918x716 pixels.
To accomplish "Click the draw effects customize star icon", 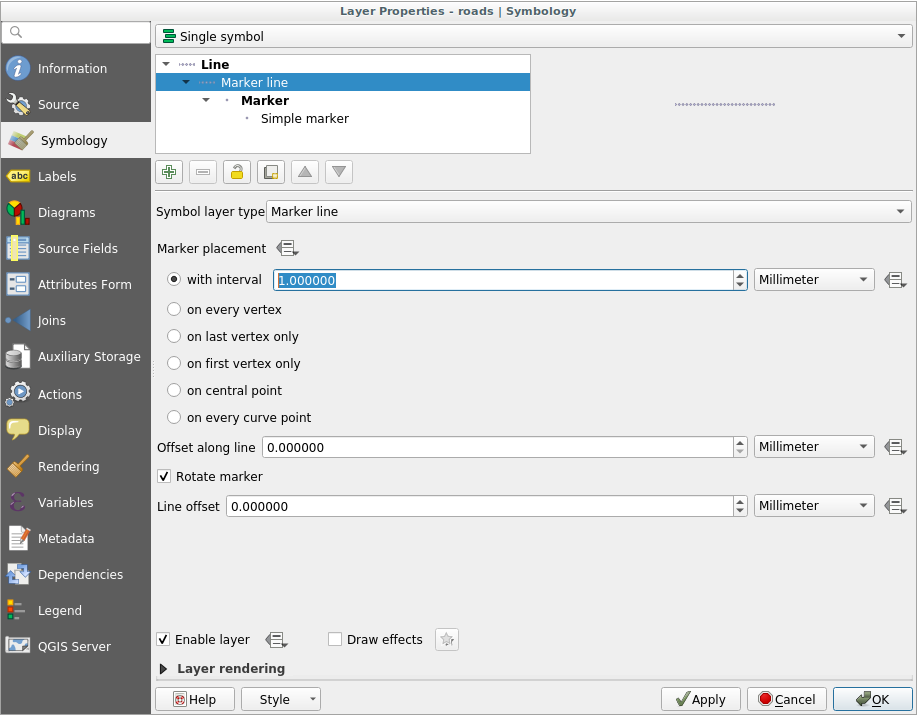I will [x=447, y=640].
